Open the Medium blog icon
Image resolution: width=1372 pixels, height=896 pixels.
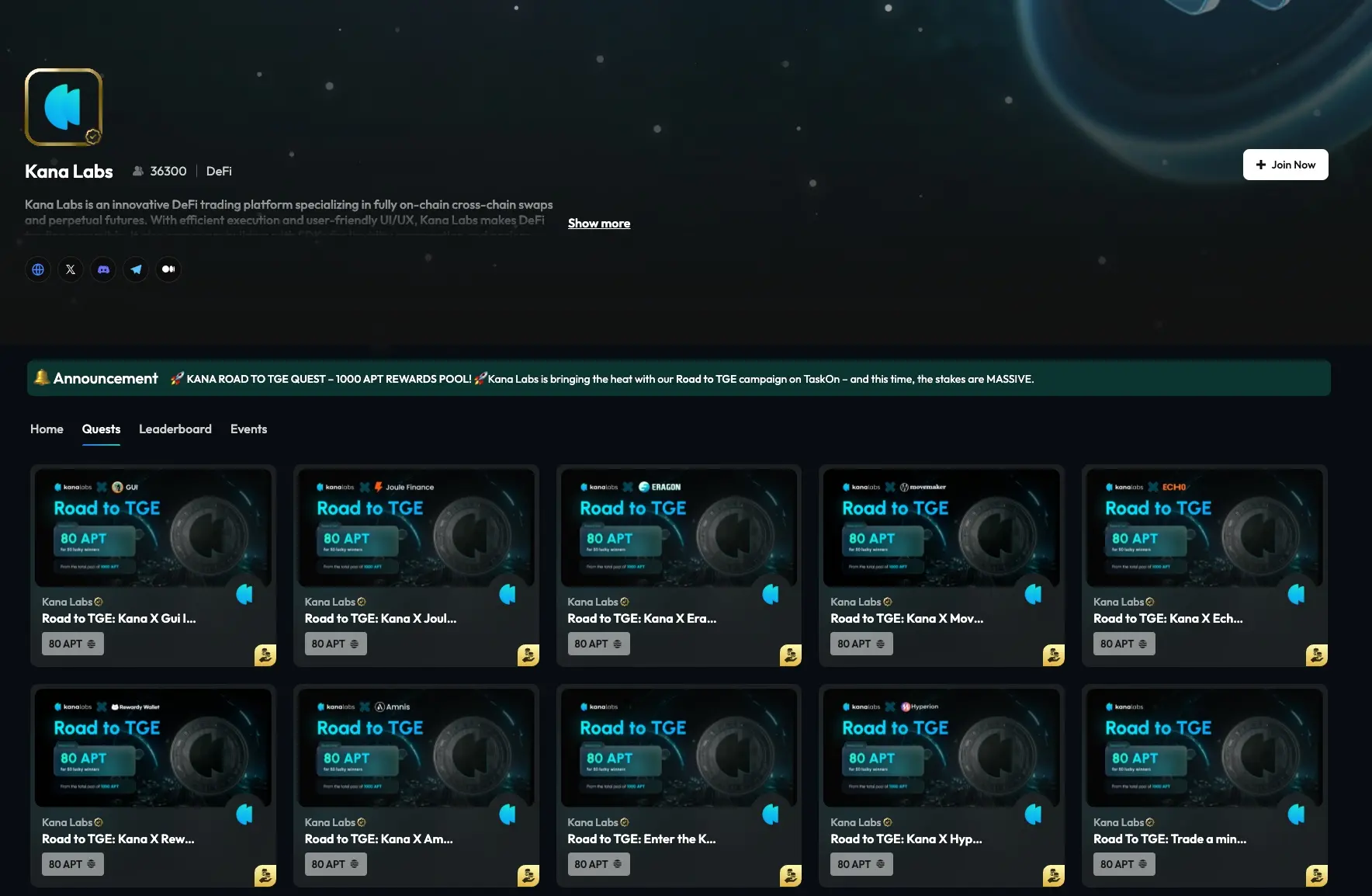click(168, 269)
